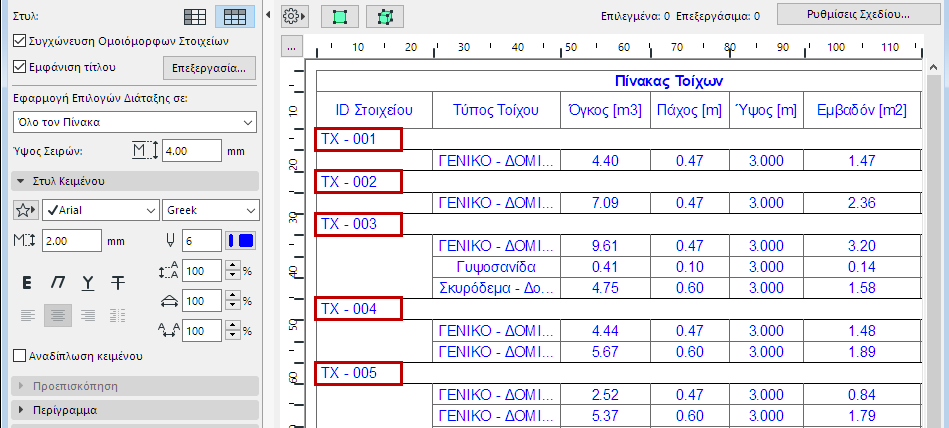
Task: Click the blue pen color swatch
Action: 241,240
